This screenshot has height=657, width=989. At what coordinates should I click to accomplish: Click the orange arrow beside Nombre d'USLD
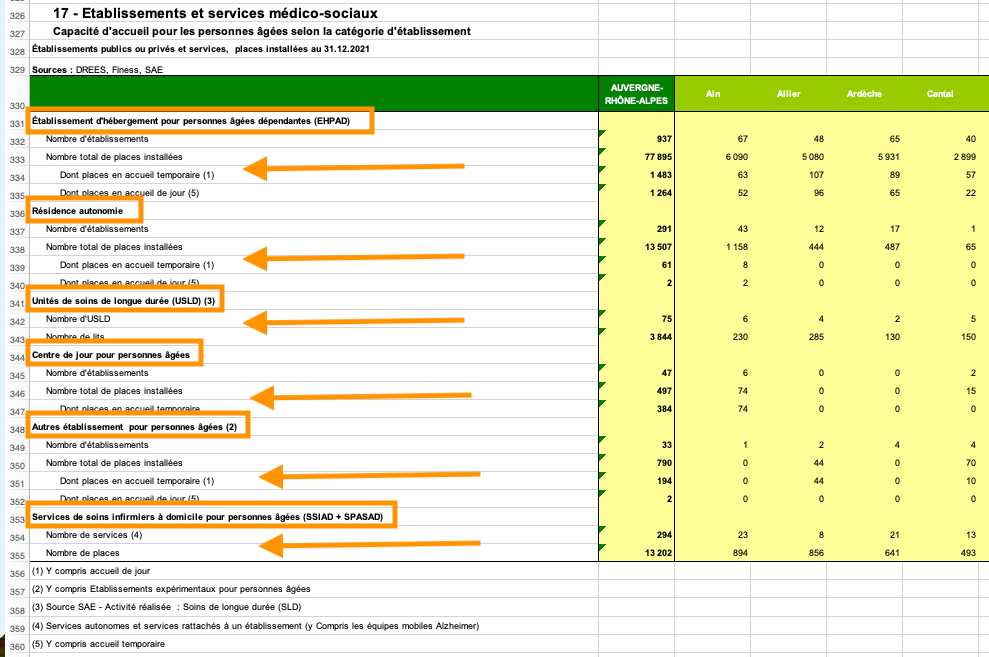pos(353,322)
